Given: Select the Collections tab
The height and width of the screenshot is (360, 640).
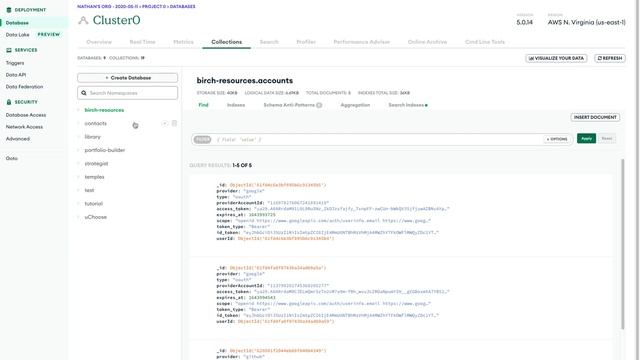Looking at the screenshot, I should click(227, 42).
